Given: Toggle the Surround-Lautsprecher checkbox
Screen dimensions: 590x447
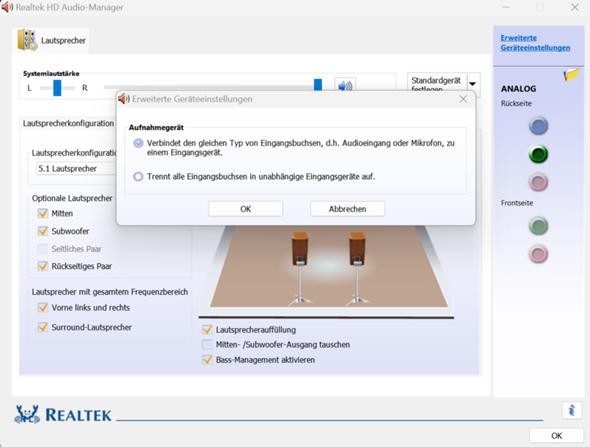Looking at the screenshot, I should [43, 327].
